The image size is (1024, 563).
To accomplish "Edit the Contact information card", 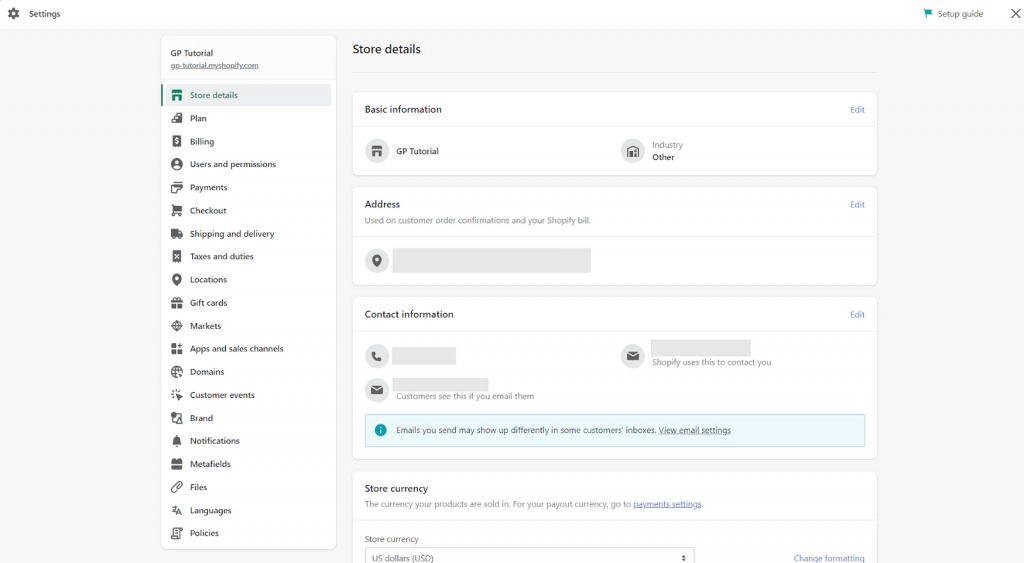I will pyautogui.click(x=857, y=315).
